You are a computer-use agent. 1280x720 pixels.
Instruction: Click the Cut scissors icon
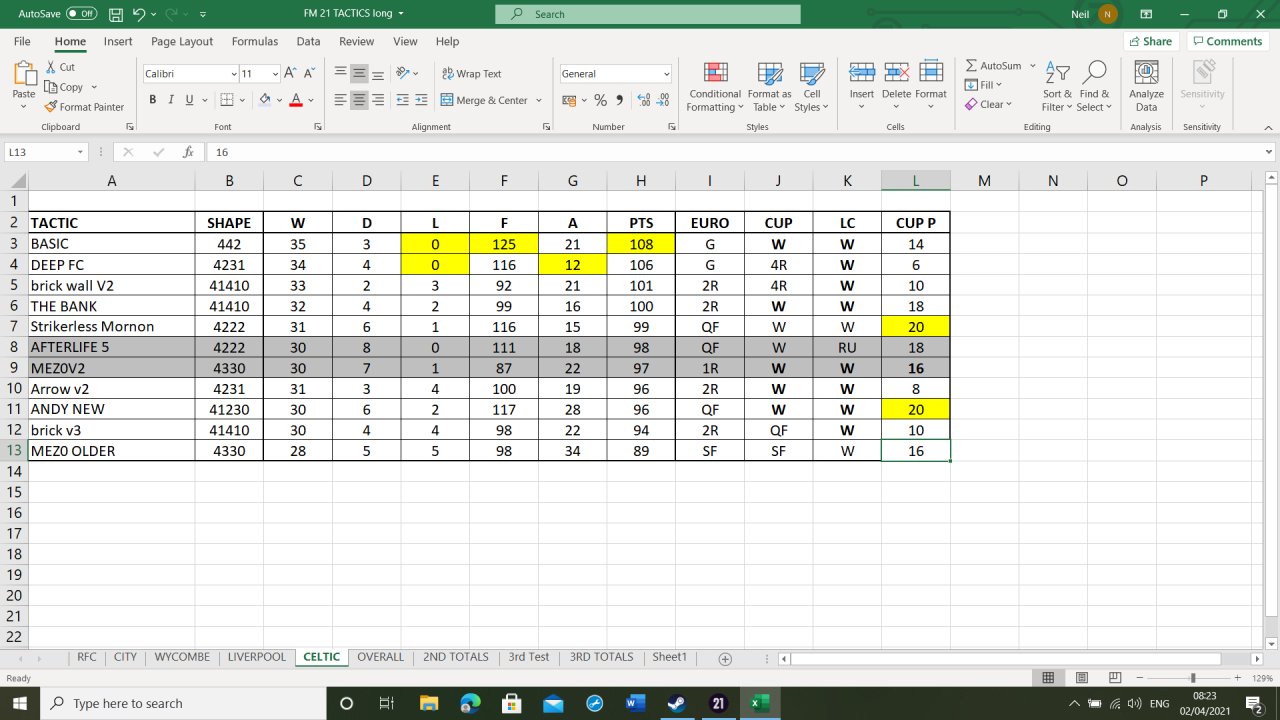click(51, 67)
